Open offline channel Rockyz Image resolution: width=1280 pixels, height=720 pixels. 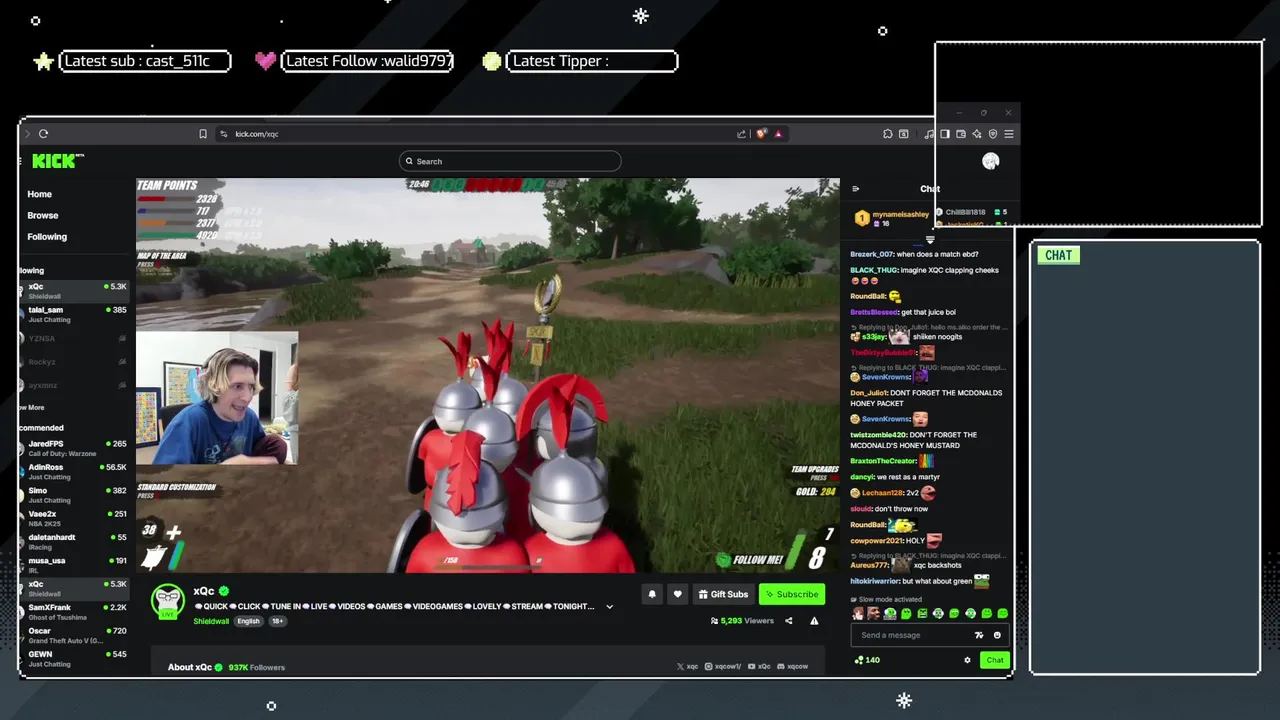click(75, 362)
